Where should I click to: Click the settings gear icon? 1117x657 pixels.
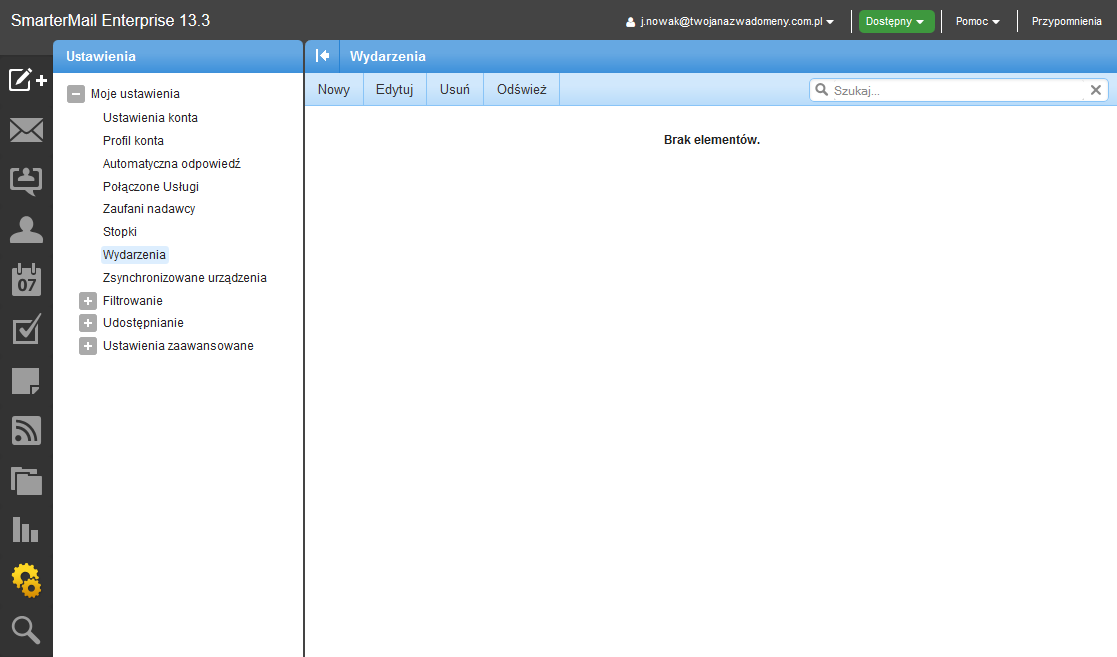click(x=26, y=580)
